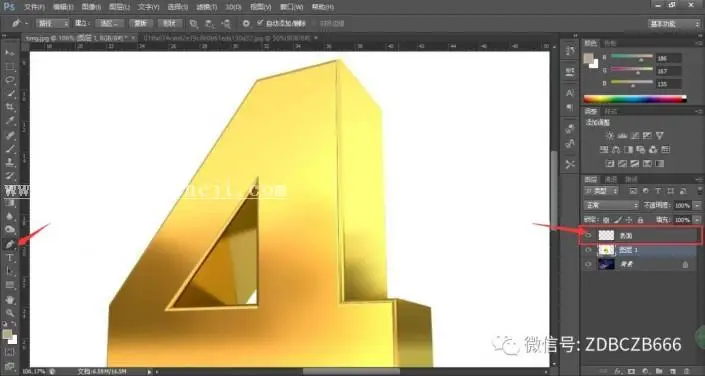Select the Move tool
The width and height of the screenshot is (705, 376).
pos(10,54)
